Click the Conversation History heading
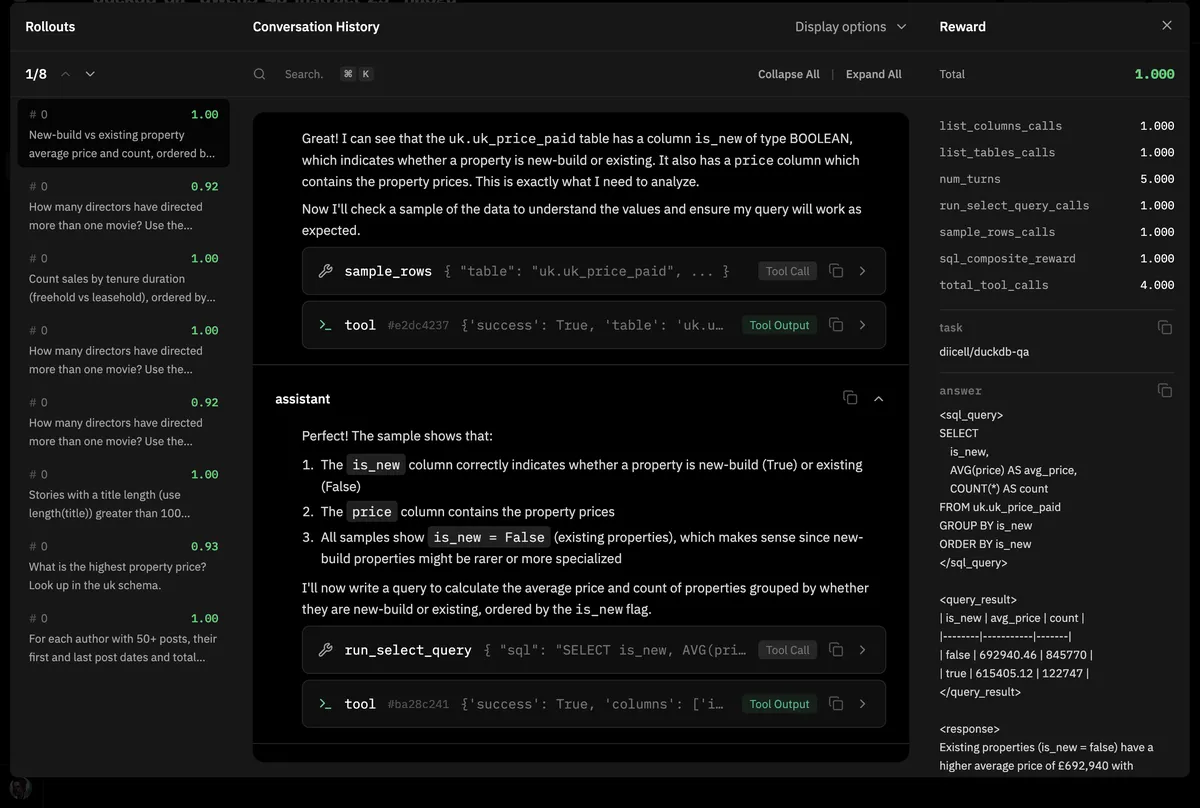The width and height of the screenshot is (1200, 808). click(316, 27)
